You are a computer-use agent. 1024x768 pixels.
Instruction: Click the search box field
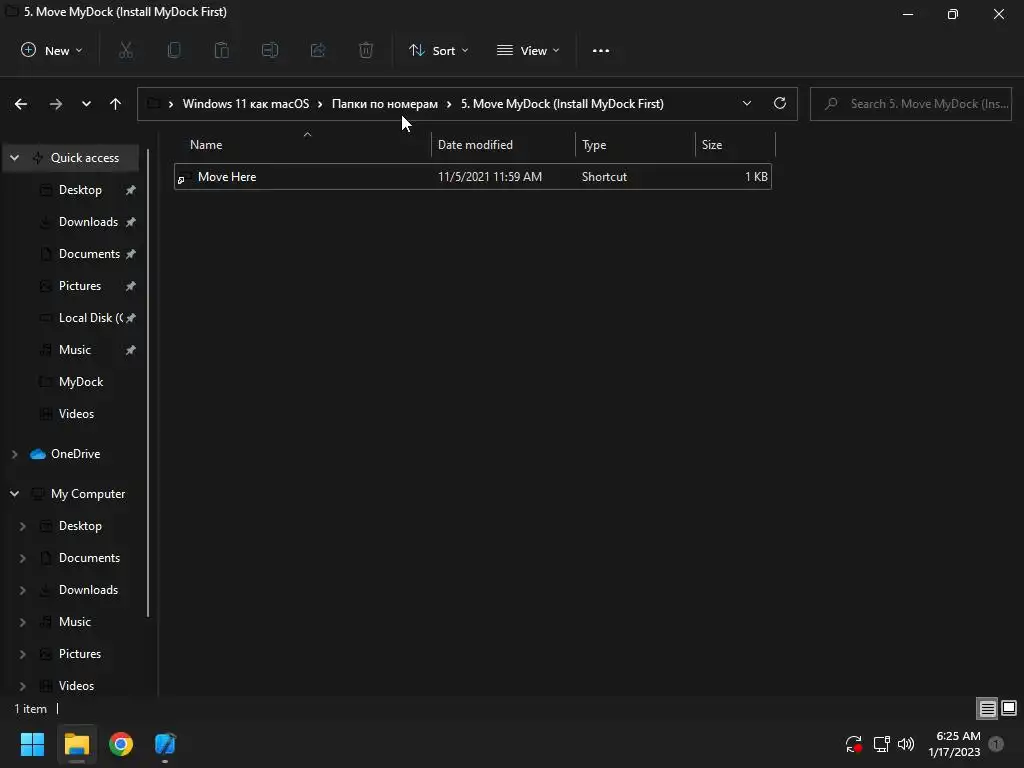tap(910, 104)
